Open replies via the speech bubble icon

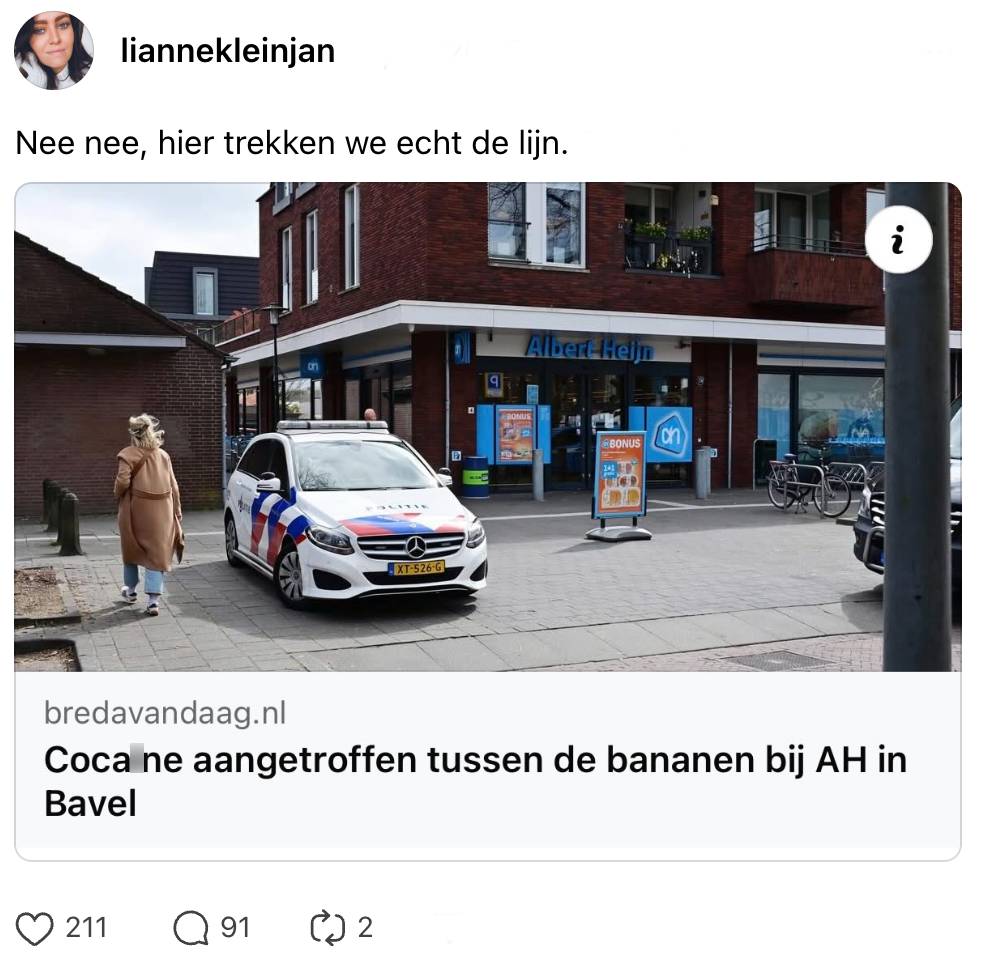point(190,928)
